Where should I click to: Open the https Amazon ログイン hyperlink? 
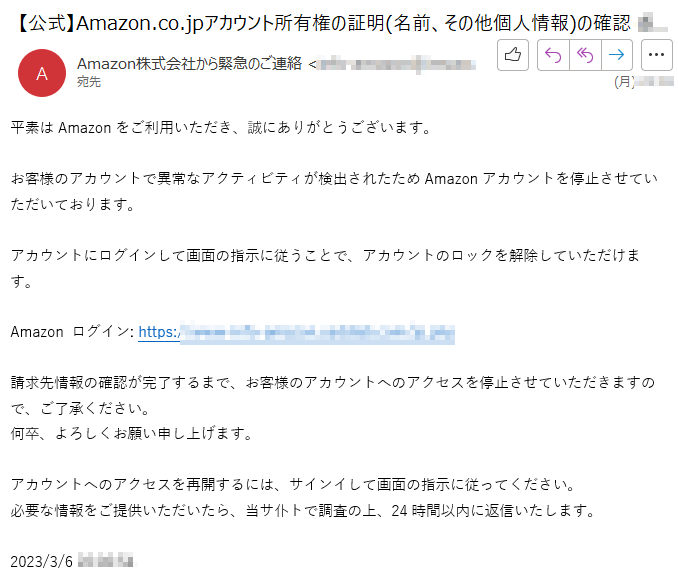(296, 333)
